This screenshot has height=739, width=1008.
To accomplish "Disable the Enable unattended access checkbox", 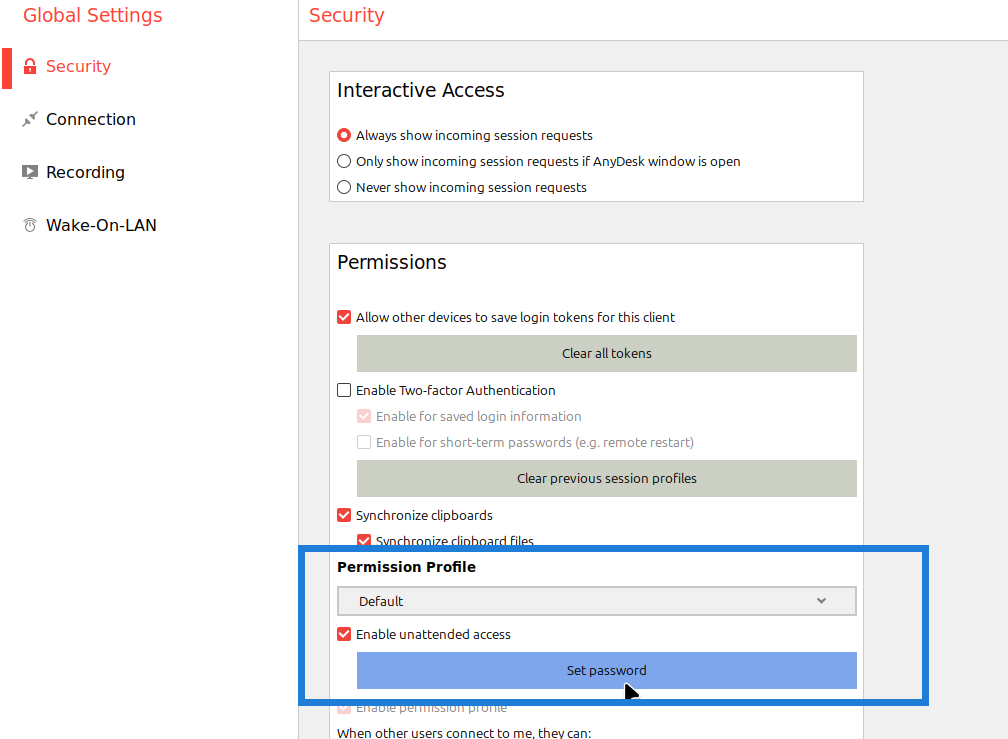I will 344,634.
